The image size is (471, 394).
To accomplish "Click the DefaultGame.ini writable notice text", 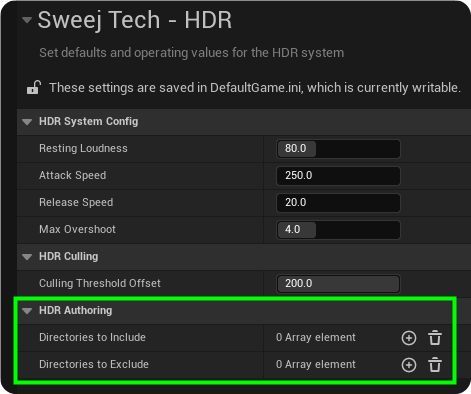I will (x=255, y=88).
